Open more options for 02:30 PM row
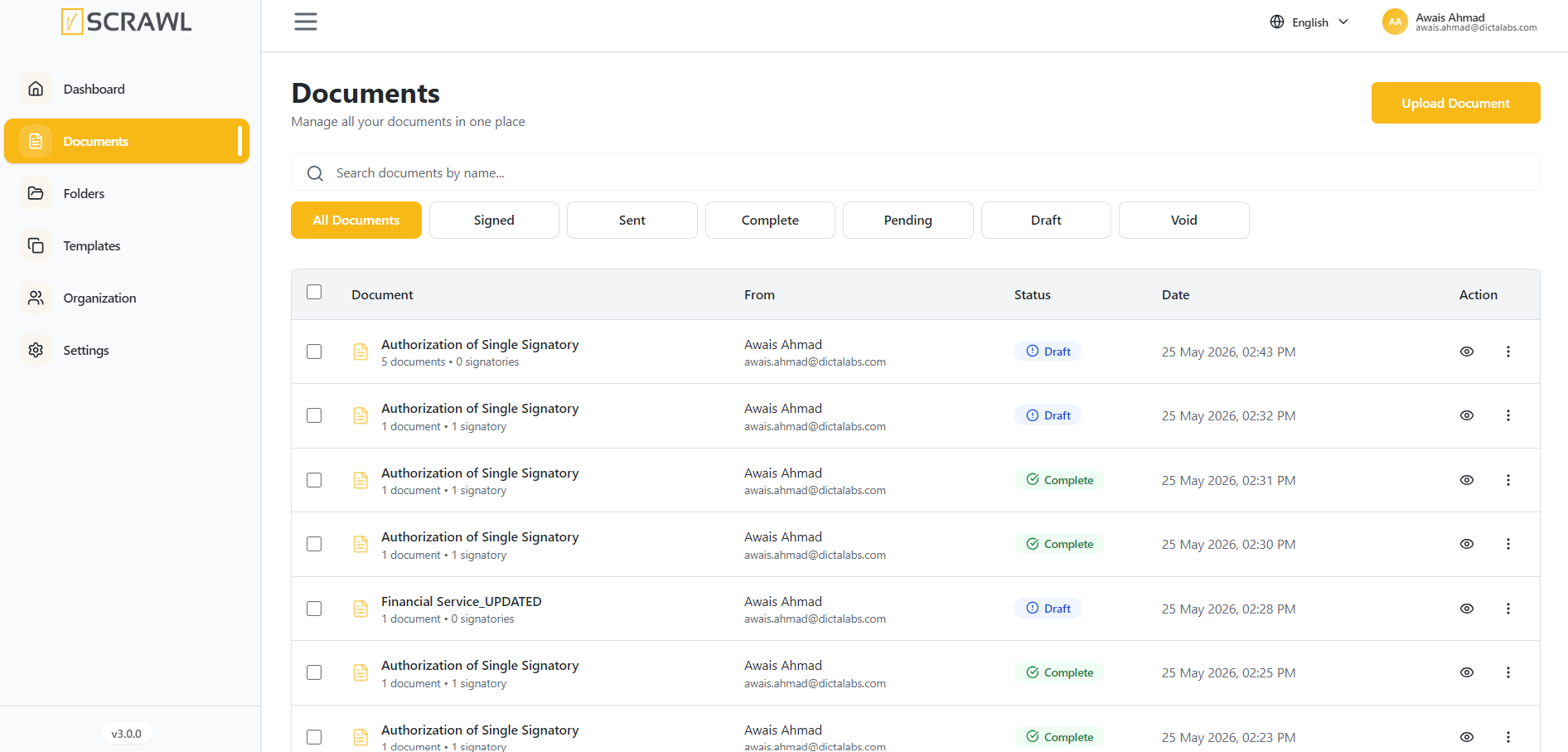1568x752 pixels. click(1508, 544)
